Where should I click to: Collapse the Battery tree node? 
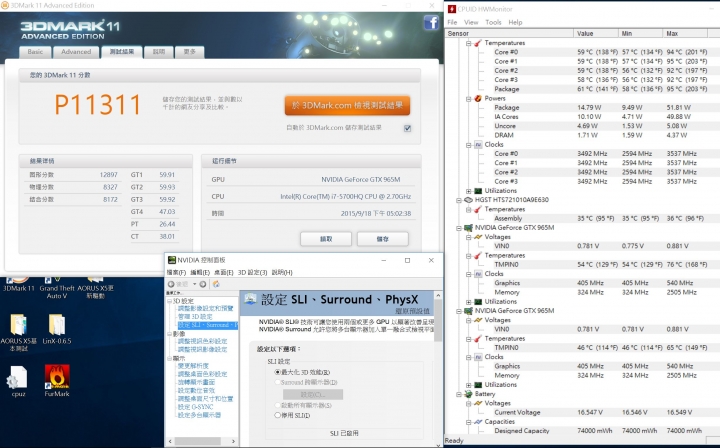[x=459, y=394]
